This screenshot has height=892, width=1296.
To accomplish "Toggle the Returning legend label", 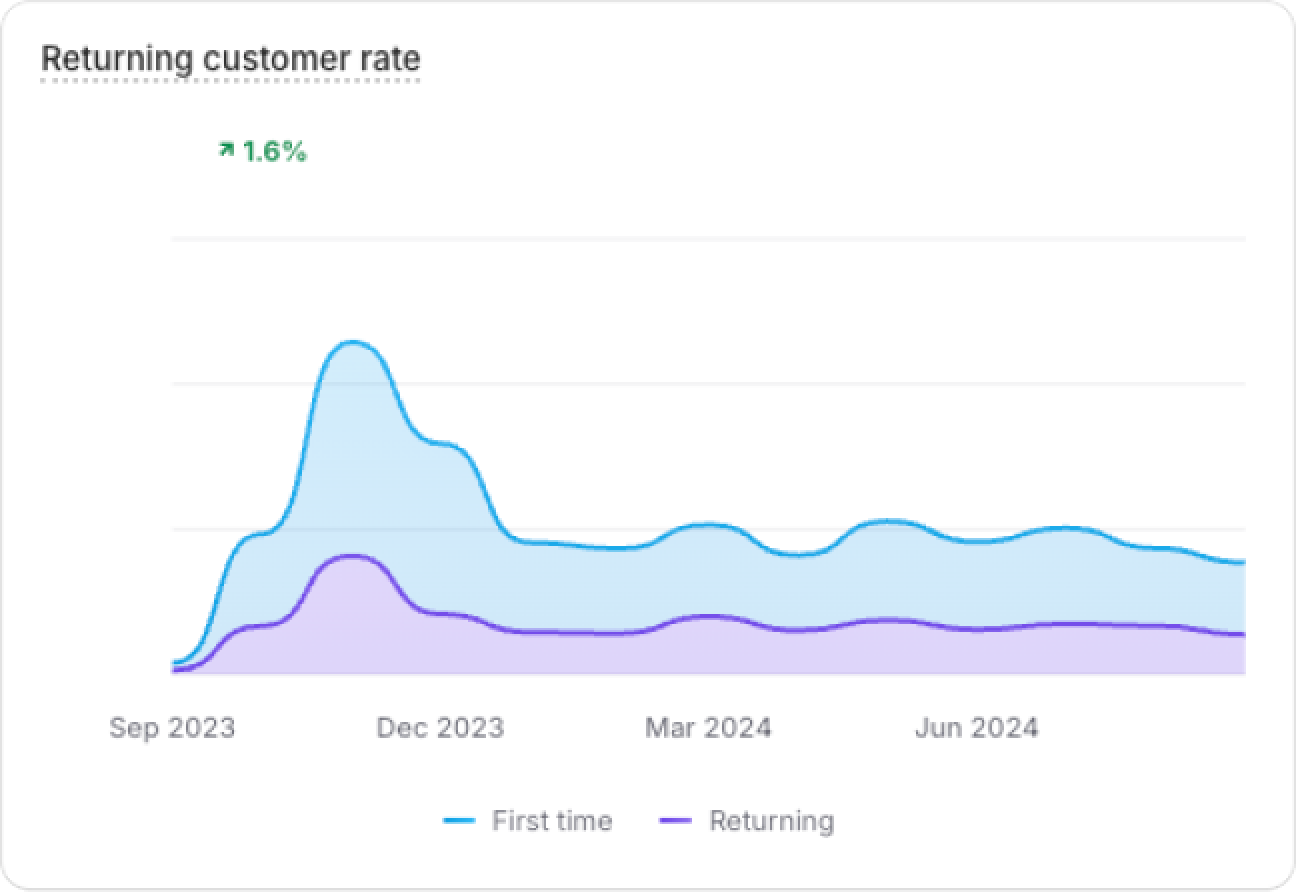I will [771, 821].
